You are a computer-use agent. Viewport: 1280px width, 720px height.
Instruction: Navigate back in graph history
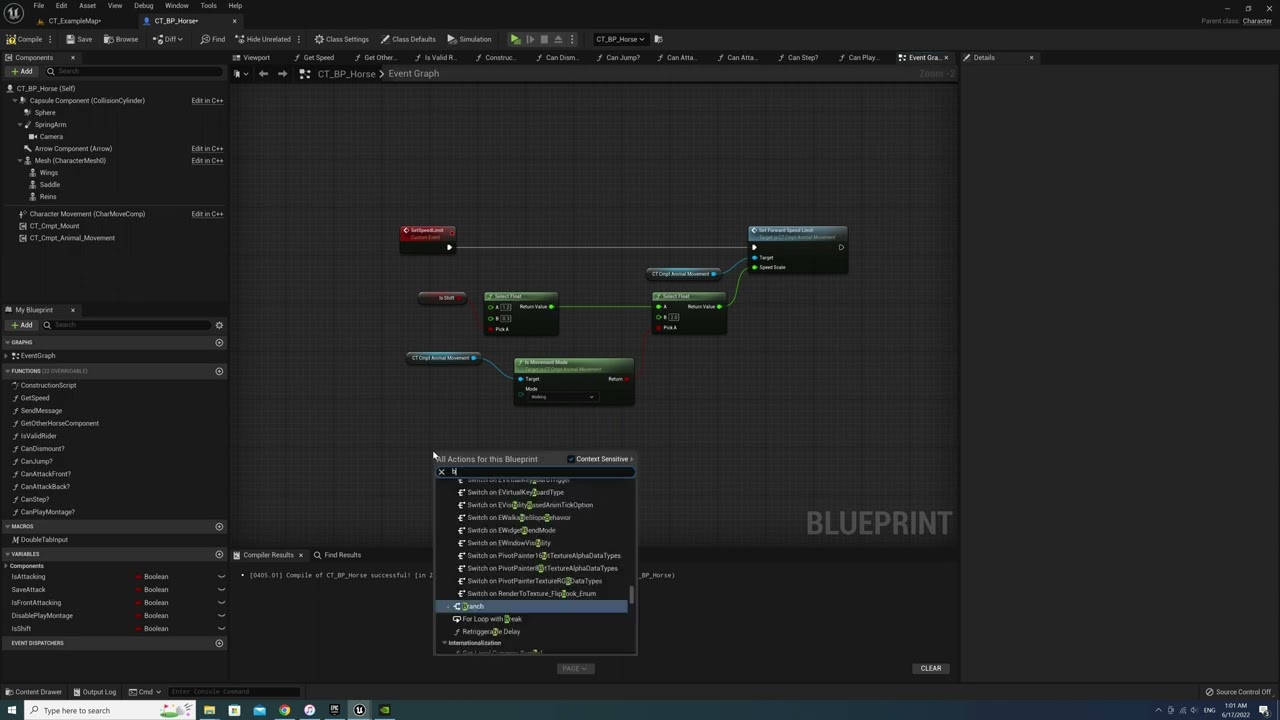[x=263, y=74]
